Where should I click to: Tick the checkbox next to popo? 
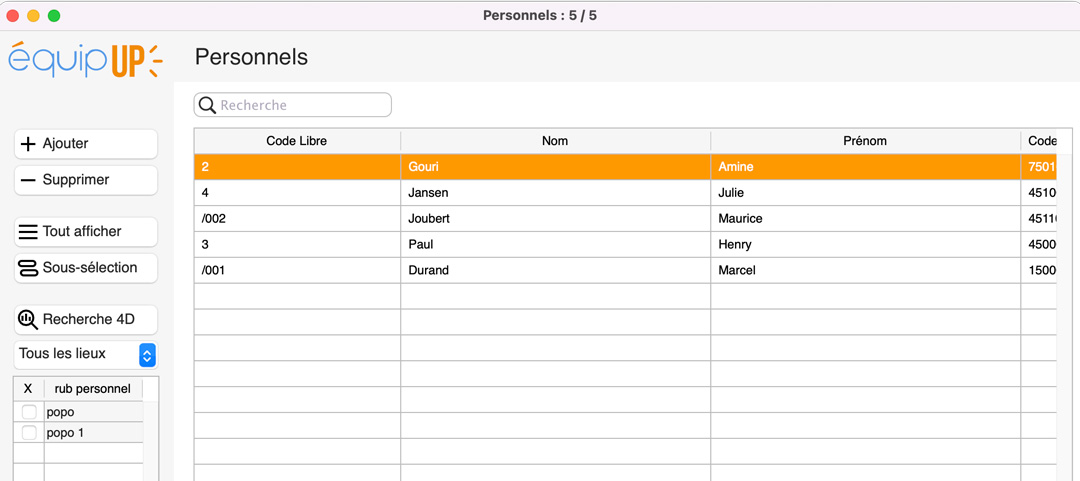[29, 412]
